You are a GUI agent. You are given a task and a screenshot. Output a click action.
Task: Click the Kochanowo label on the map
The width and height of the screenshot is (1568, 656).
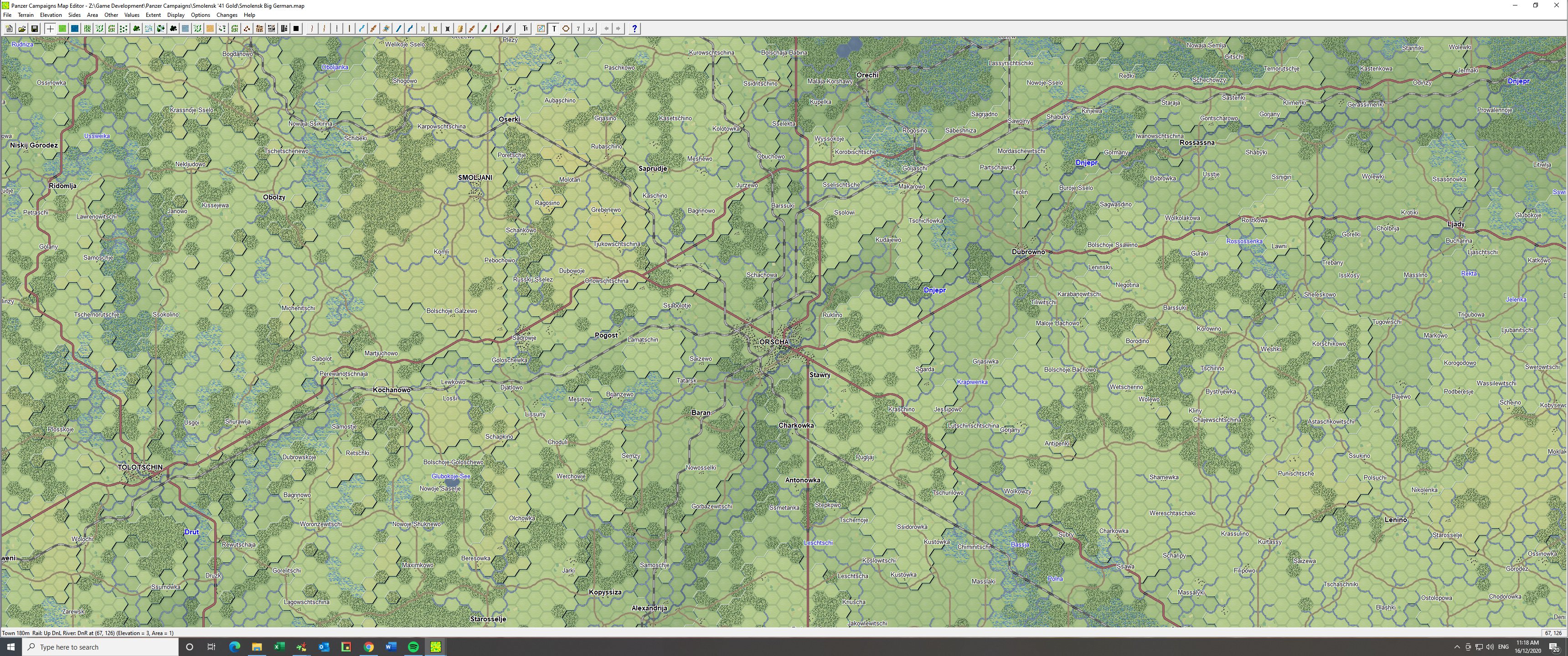[392, 390]
